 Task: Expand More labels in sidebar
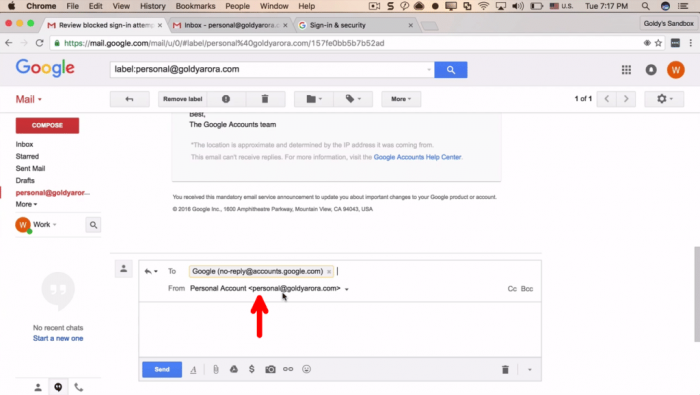coord(26,204)
